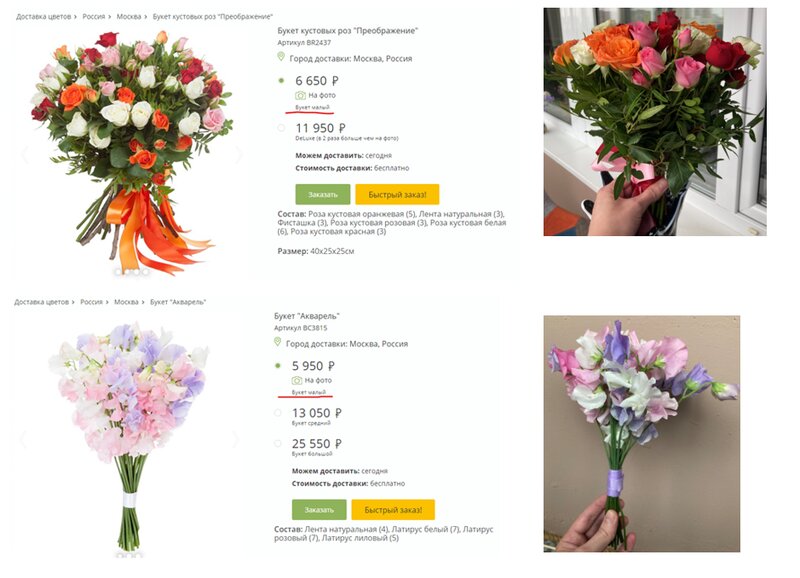Go to Доставка цветов in the top breadcrumb
800x578 pixels.
click(x=43, y=17)
